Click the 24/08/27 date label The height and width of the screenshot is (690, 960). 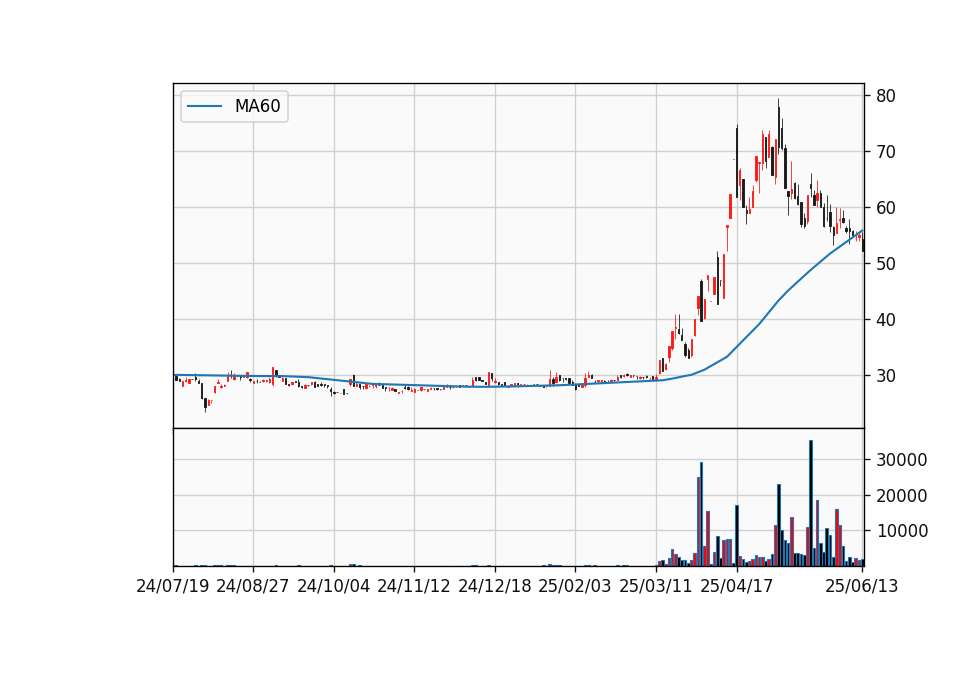coord(252,586)
